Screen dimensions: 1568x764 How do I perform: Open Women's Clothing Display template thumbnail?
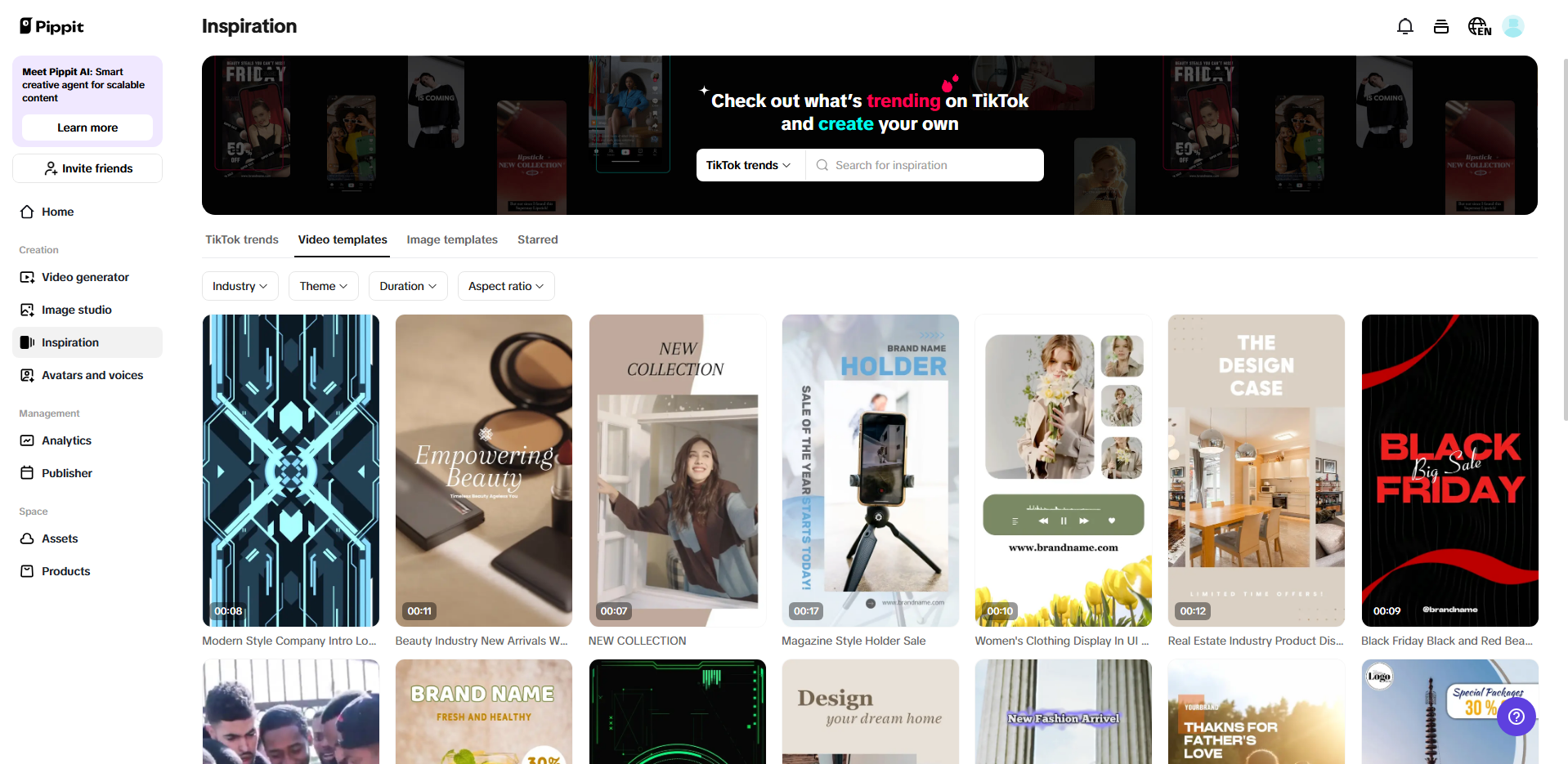coord(1064,471)
